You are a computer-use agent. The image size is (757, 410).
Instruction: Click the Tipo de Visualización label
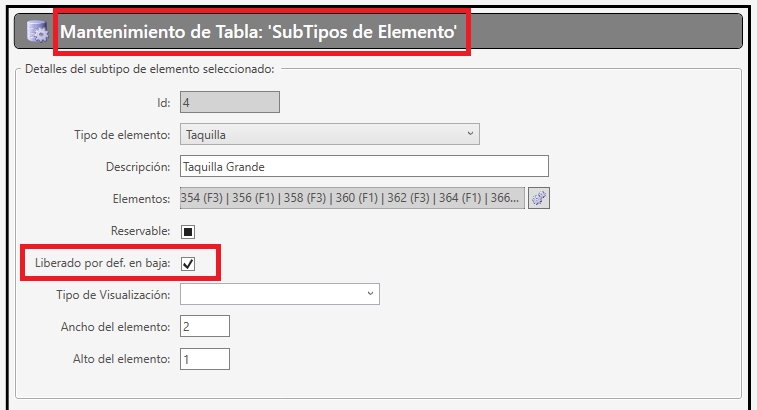[113, 295]
